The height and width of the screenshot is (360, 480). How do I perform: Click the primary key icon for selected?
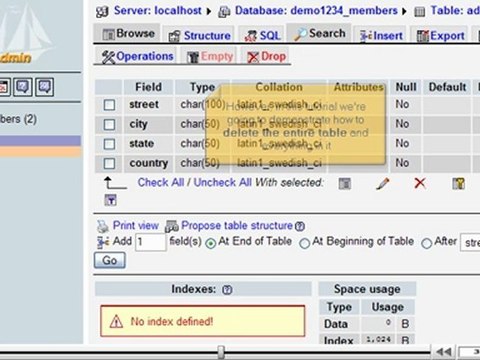(x=458, y=183)
